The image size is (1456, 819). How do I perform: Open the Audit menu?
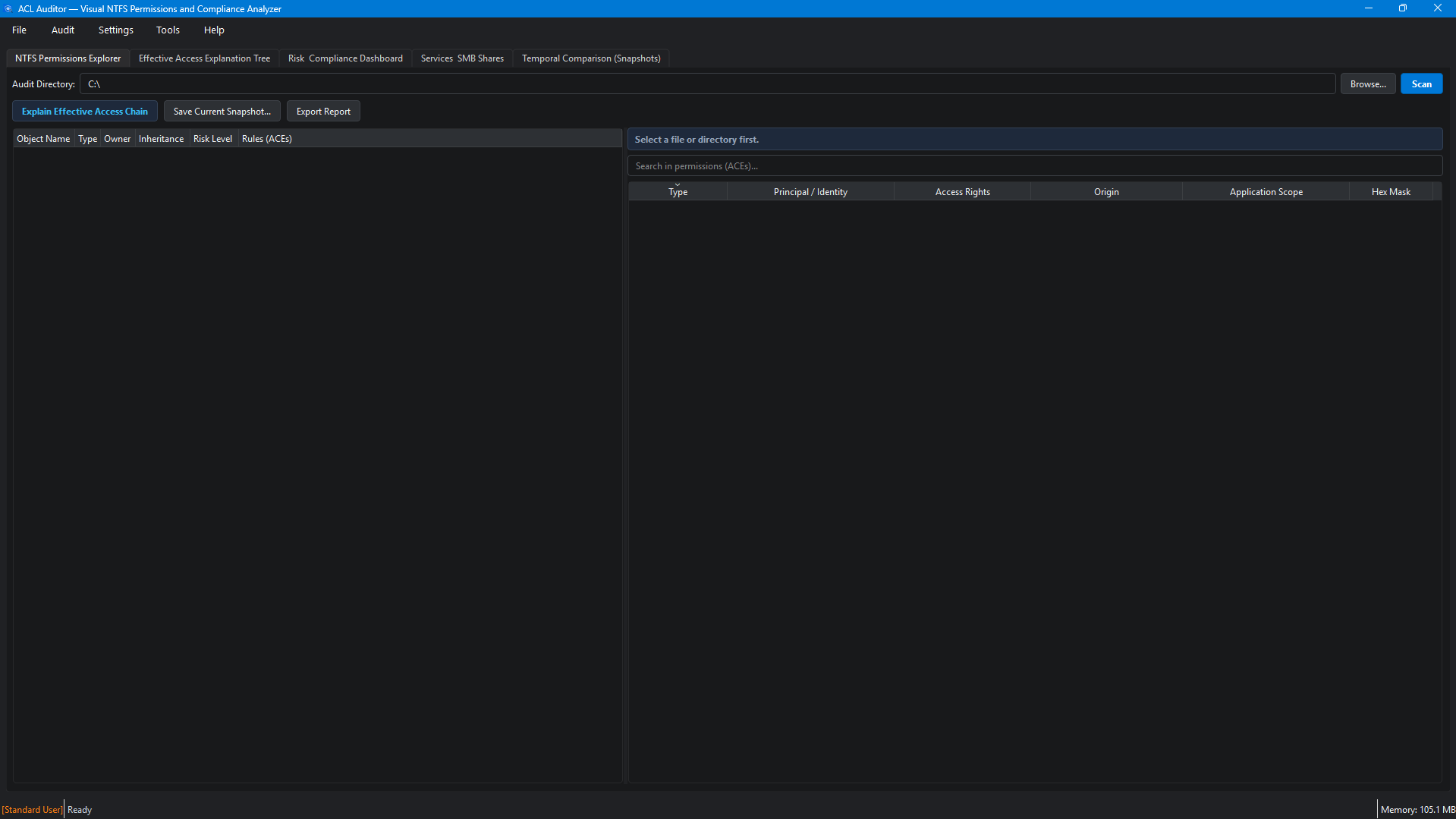[x=63, y=30]
